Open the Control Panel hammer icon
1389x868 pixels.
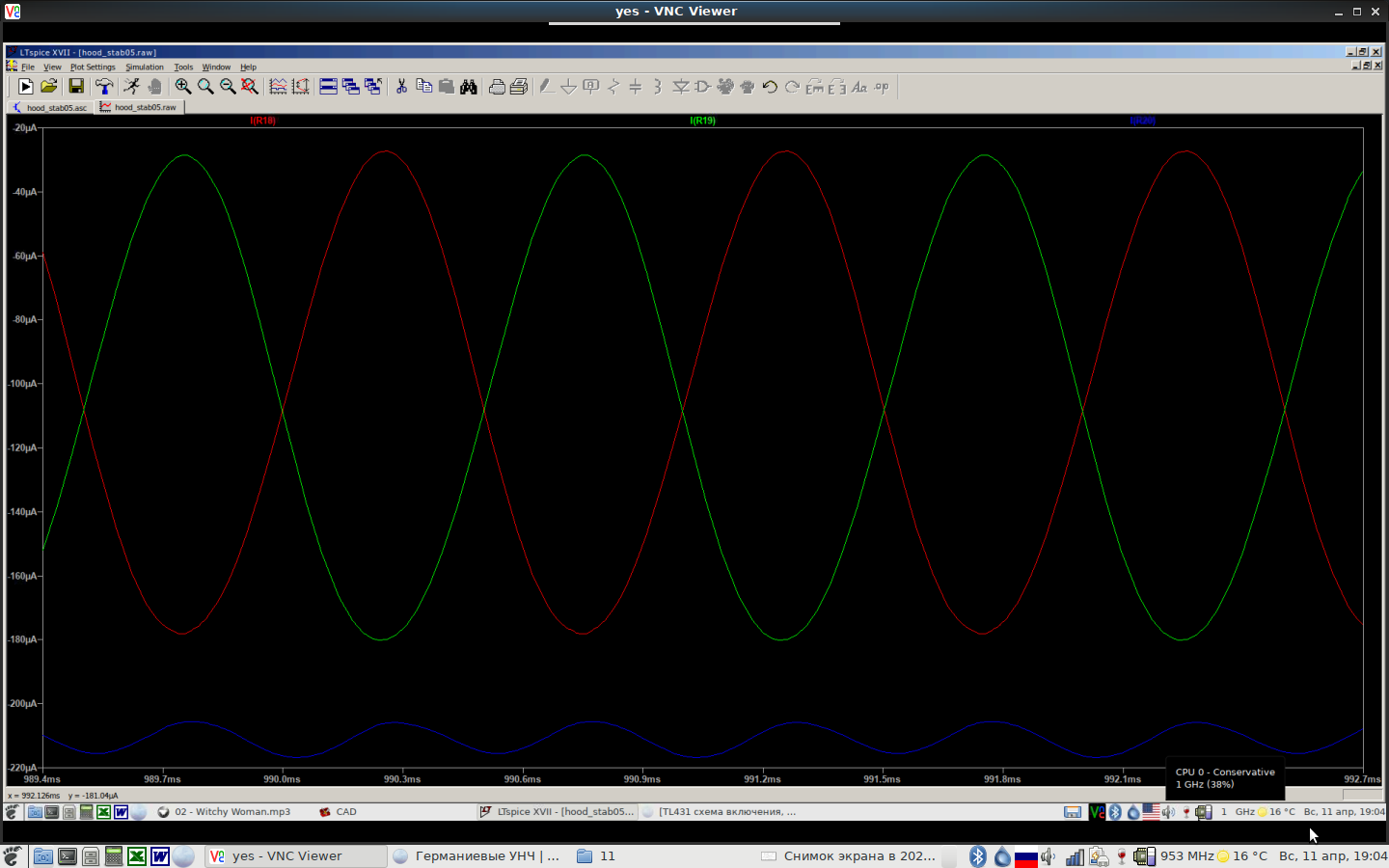pyautogui.click(x=104, y=87)
